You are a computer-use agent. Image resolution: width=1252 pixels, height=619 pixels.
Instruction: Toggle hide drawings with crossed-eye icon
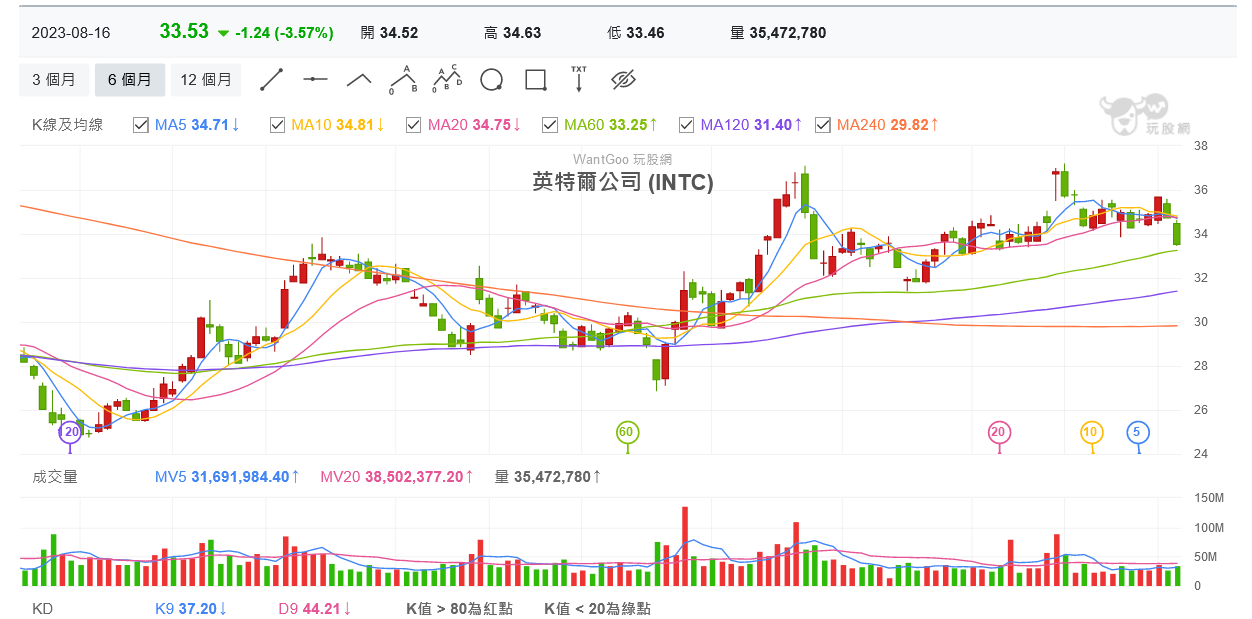point(623,80)
